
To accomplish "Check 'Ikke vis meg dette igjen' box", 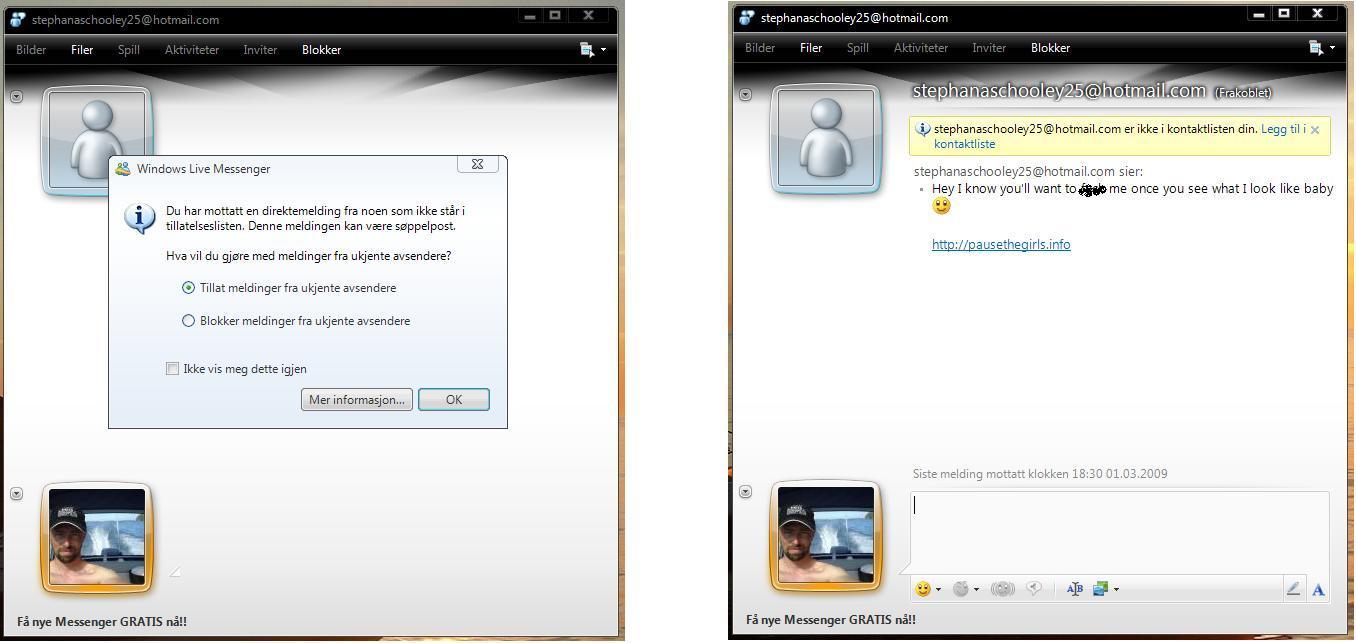I will pyautogui.click(x=172, y=369).
